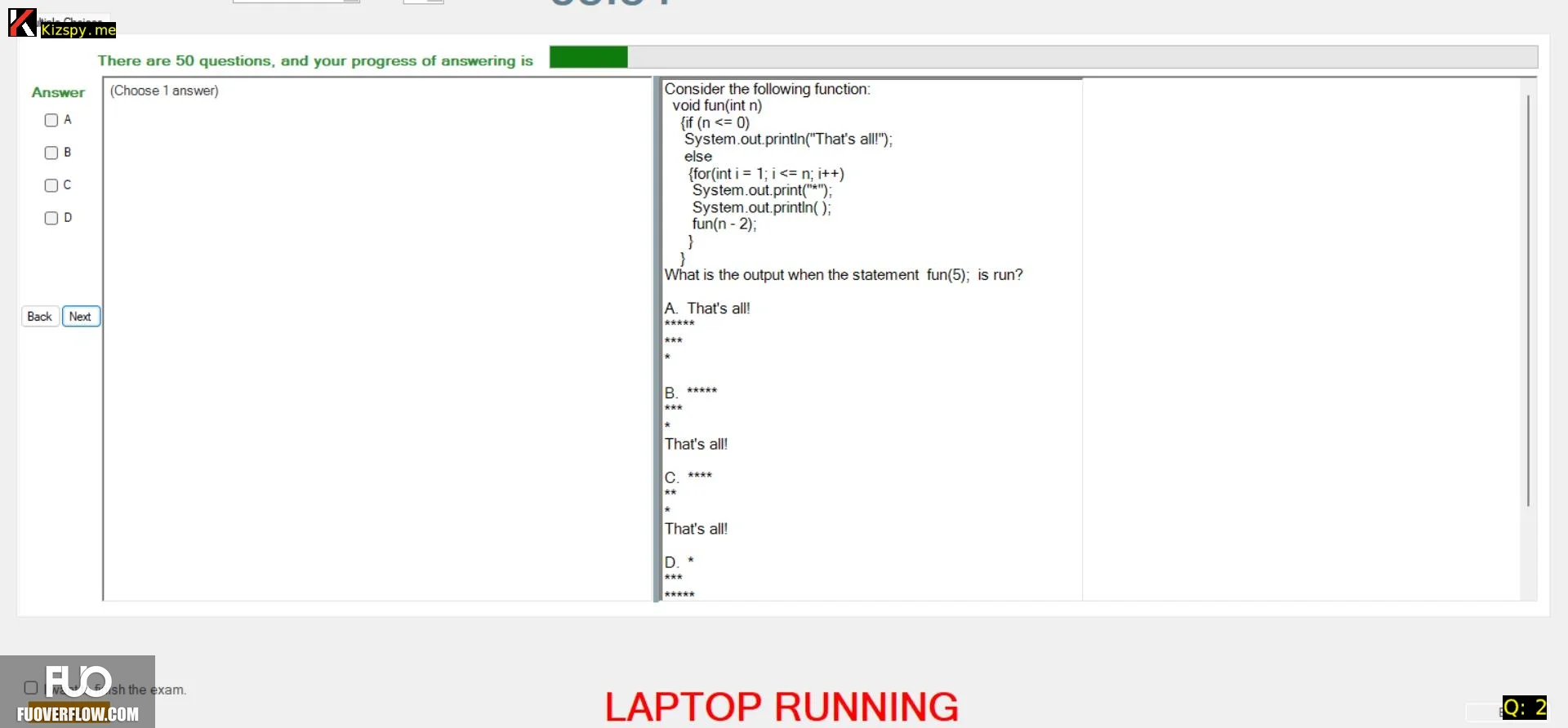Check answer option B

51,153
